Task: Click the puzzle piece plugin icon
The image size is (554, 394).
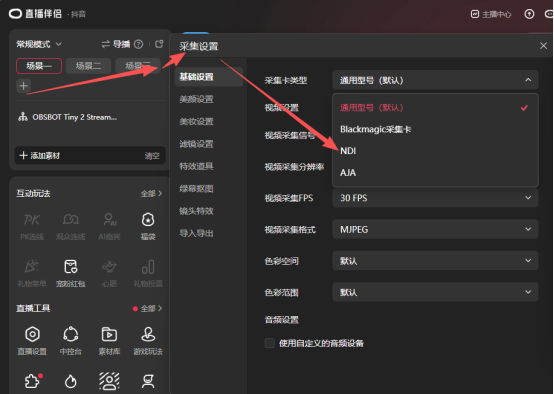Action: click(x=33, y=381)
